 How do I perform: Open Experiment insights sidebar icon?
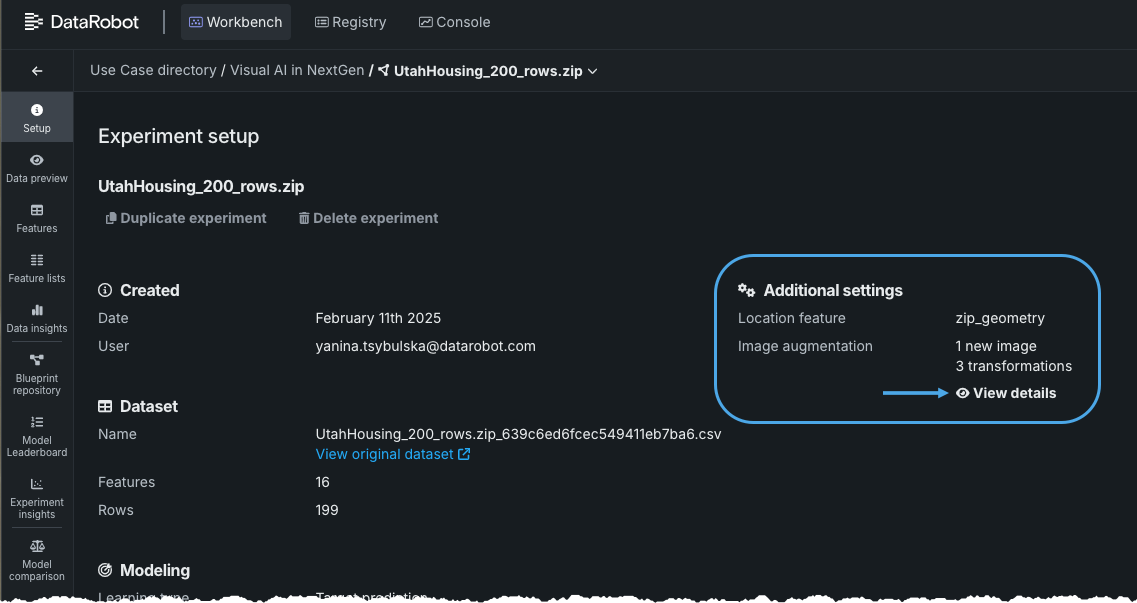37,497
